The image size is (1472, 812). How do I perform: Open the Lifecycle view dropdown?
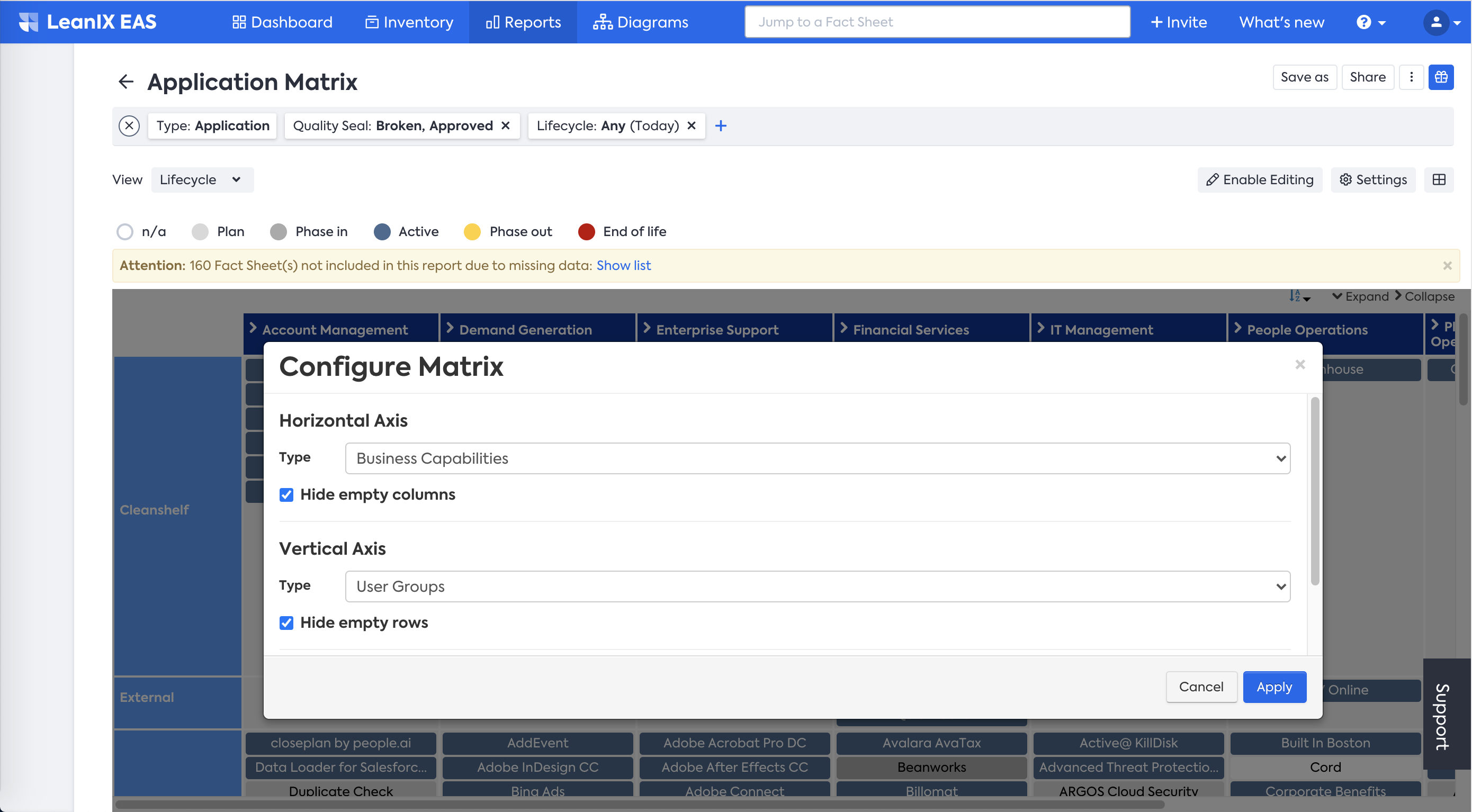coord(202,180)
